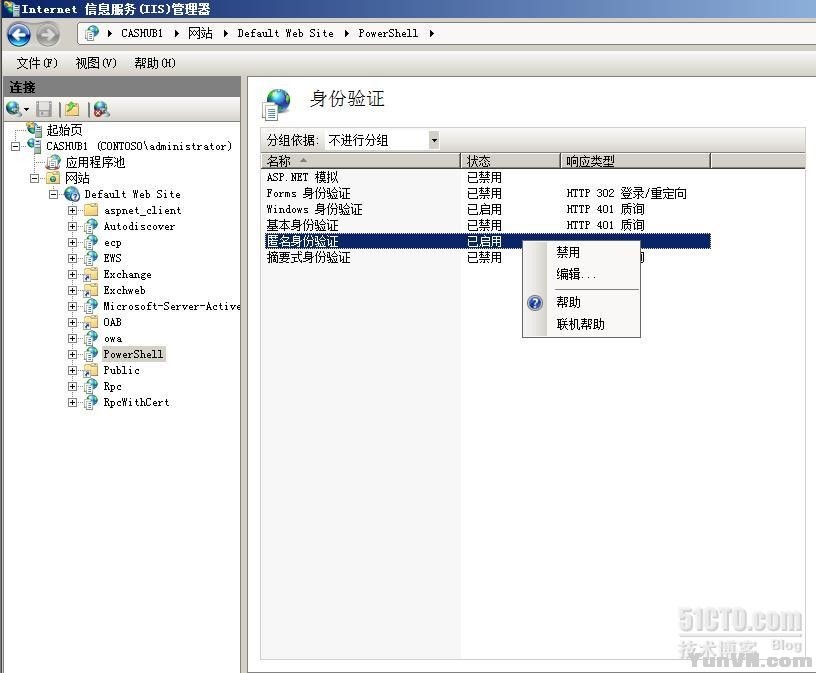Open the 文件(F) menu
Viewport: 816px width, 673px height.
(37, 63)
